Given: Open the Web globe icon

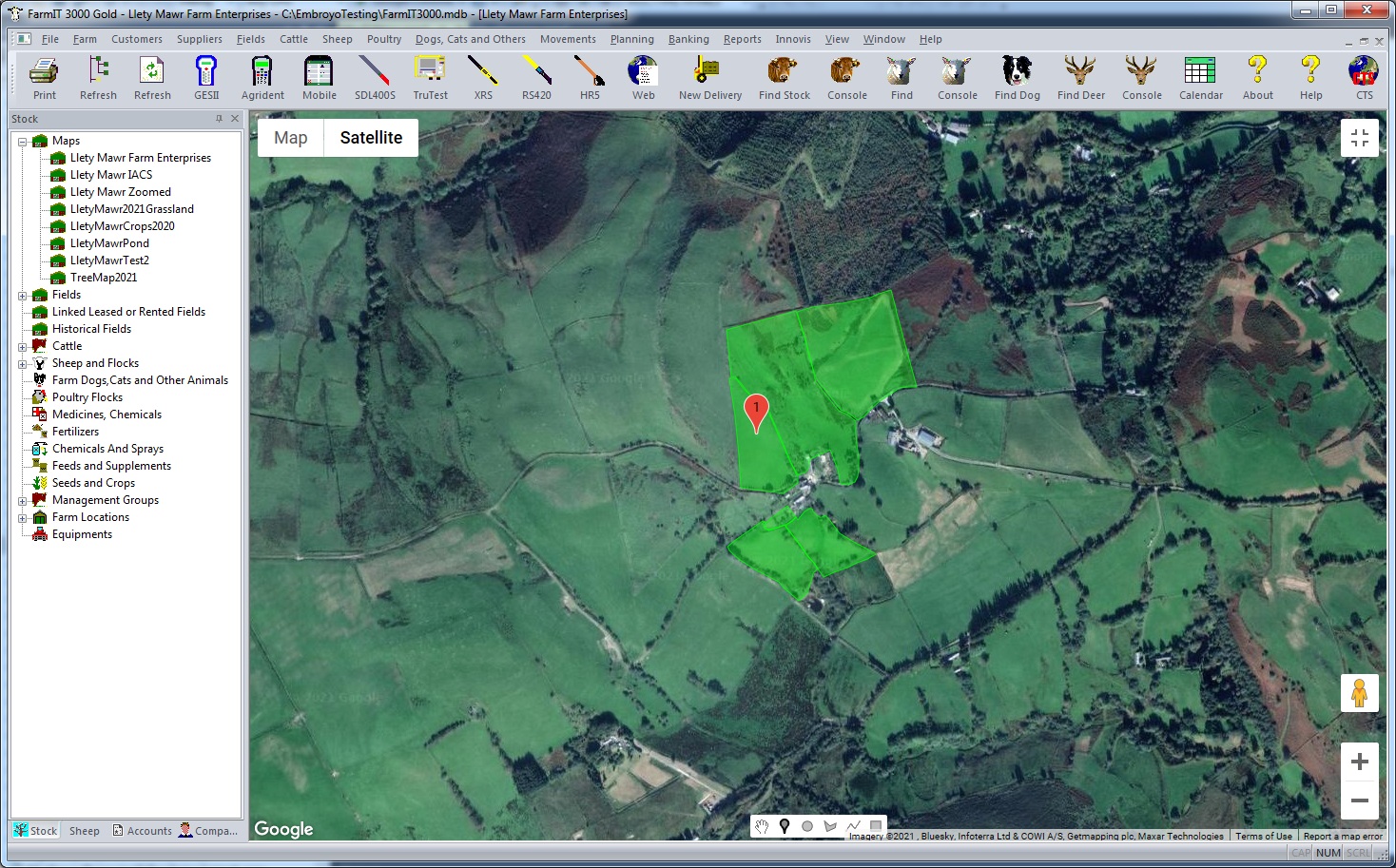Looking at the screenshot, I should (x=643, y=77).
